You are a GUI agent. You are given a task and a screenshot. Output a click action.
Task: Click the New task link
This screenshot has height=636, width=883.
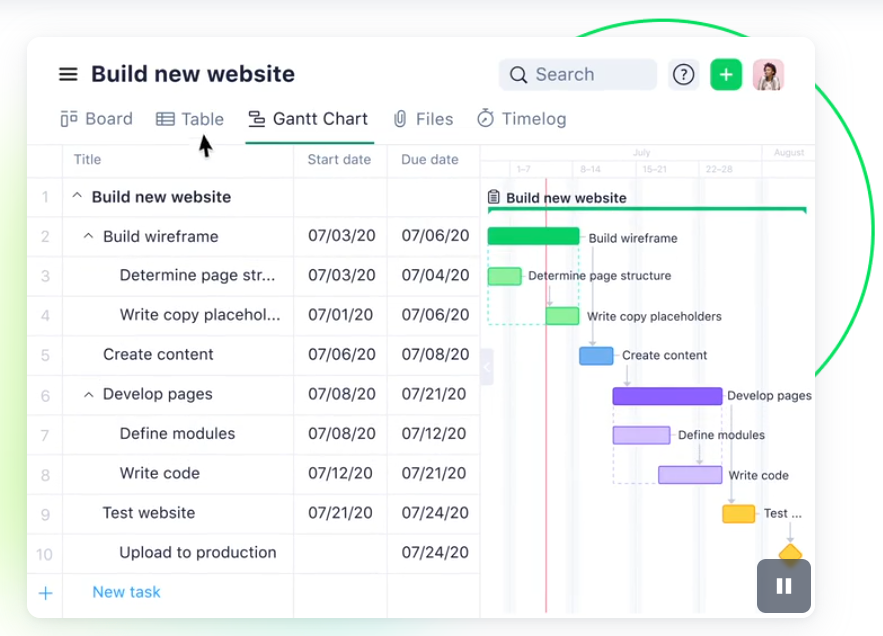tap(126, 592)
